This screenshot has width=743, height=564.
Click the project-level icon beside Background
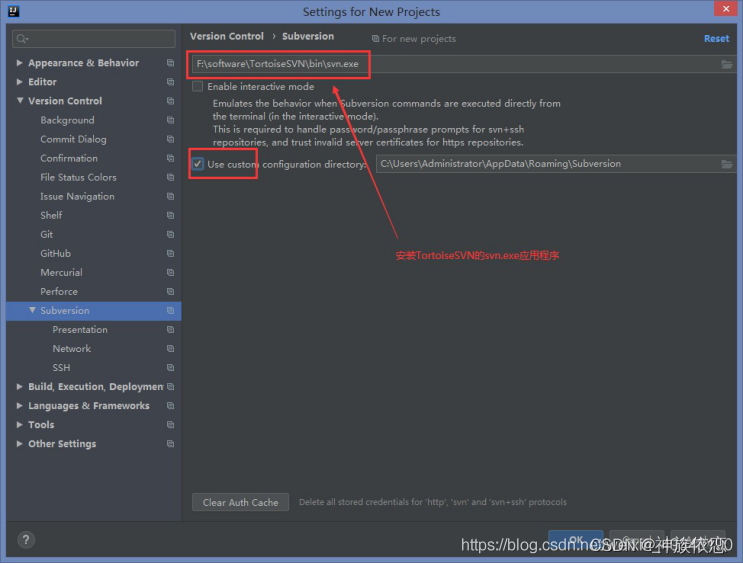171,120
